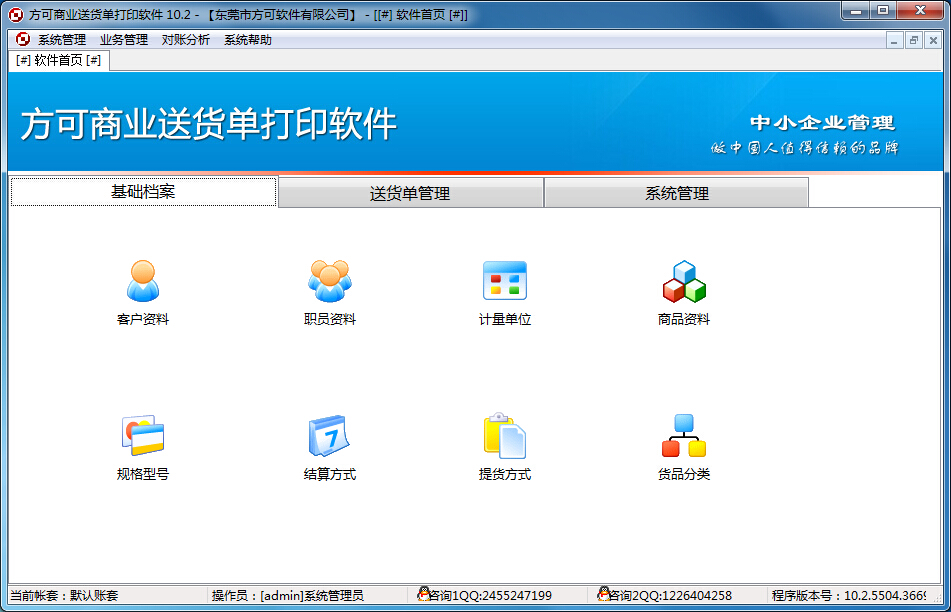The height and width of the screenshot is (612, 951).
Task: Click the 中小企业管理 banner slogan
Action: coord(822,123)
